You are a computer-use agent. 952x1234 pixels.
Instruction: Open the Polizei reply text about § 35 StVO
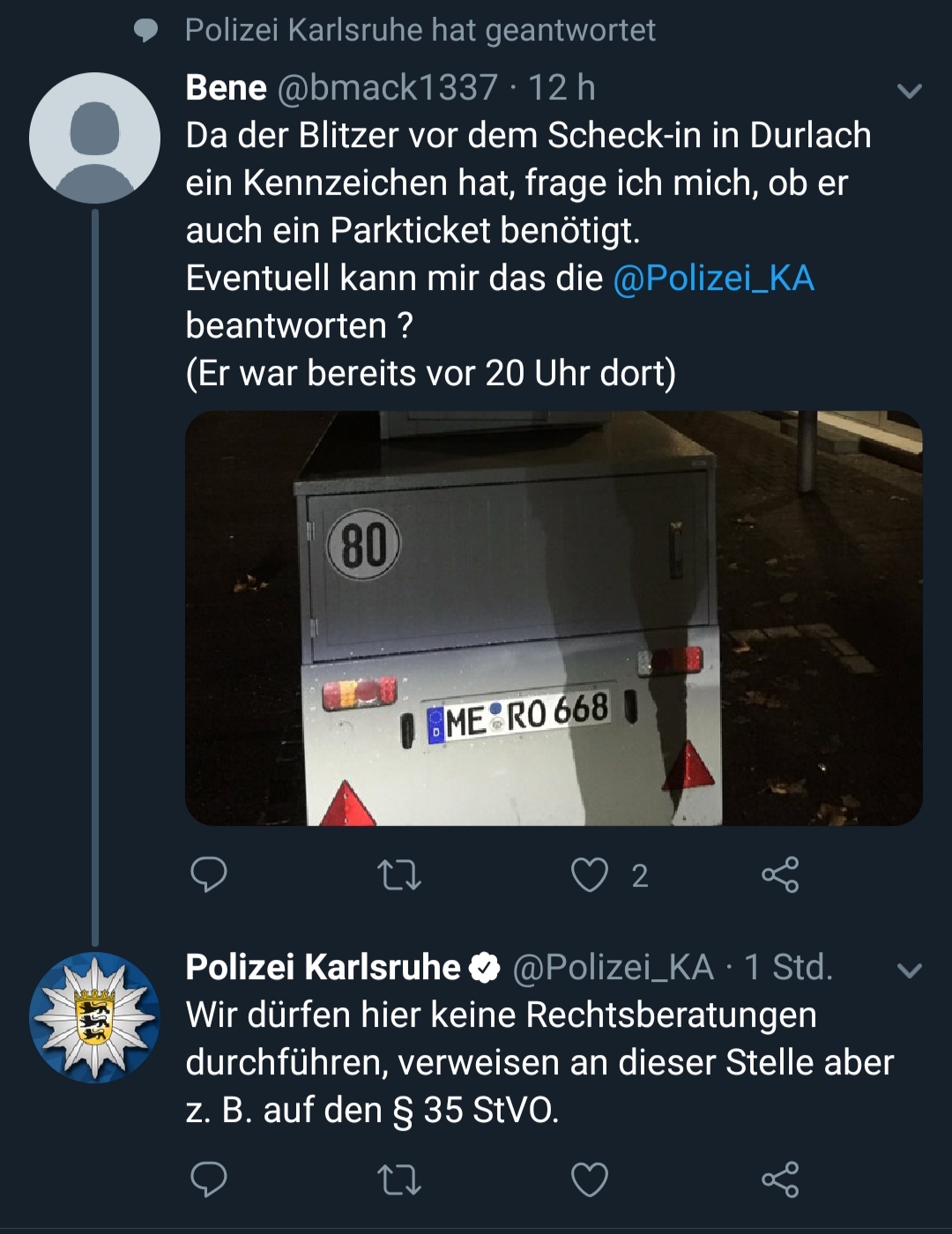click(538, 1063)
